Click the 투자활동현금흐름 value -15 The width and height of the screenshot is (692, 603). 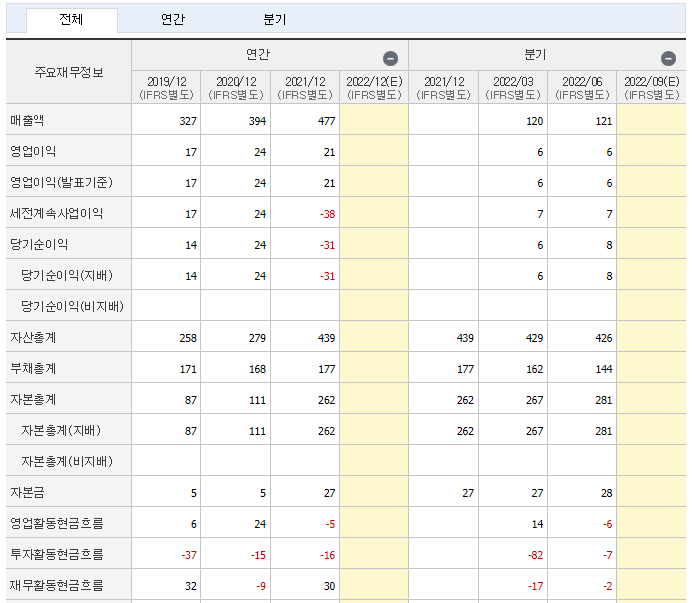[258, 555]
